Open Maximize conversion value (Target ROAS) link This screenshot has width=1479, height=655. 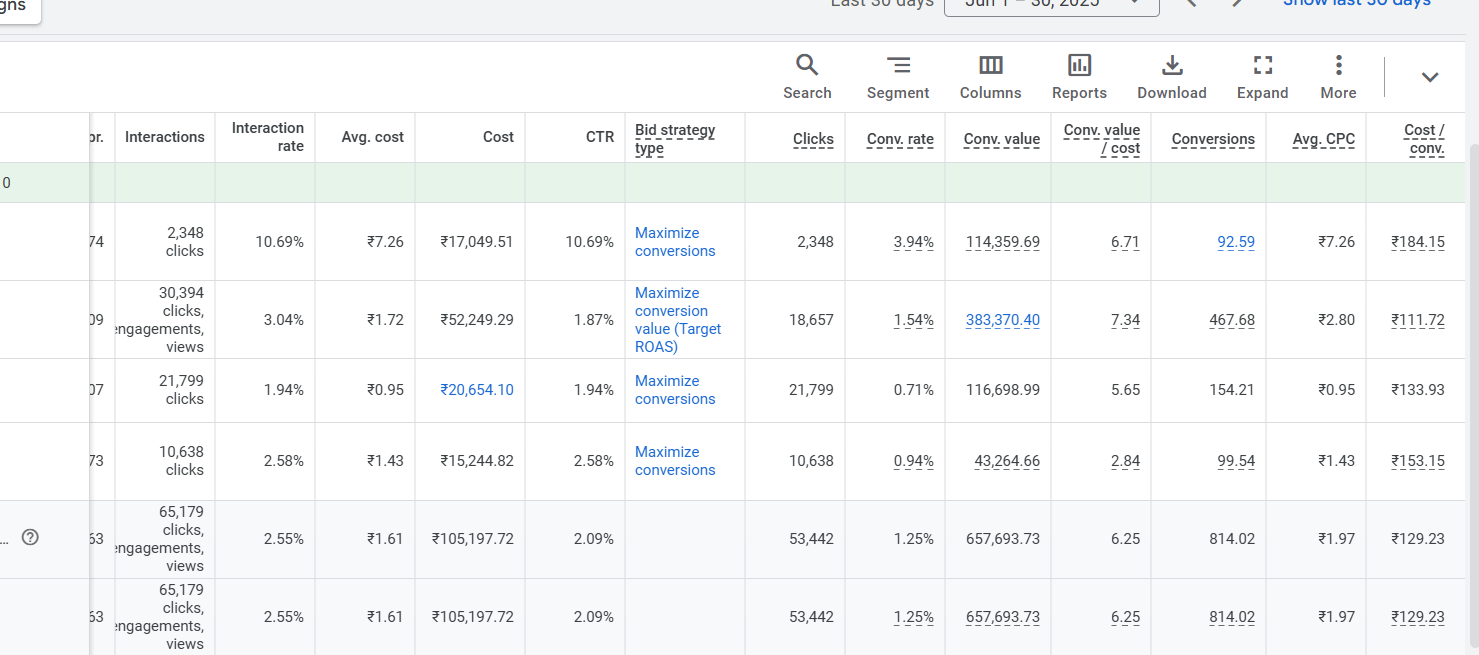677,320
